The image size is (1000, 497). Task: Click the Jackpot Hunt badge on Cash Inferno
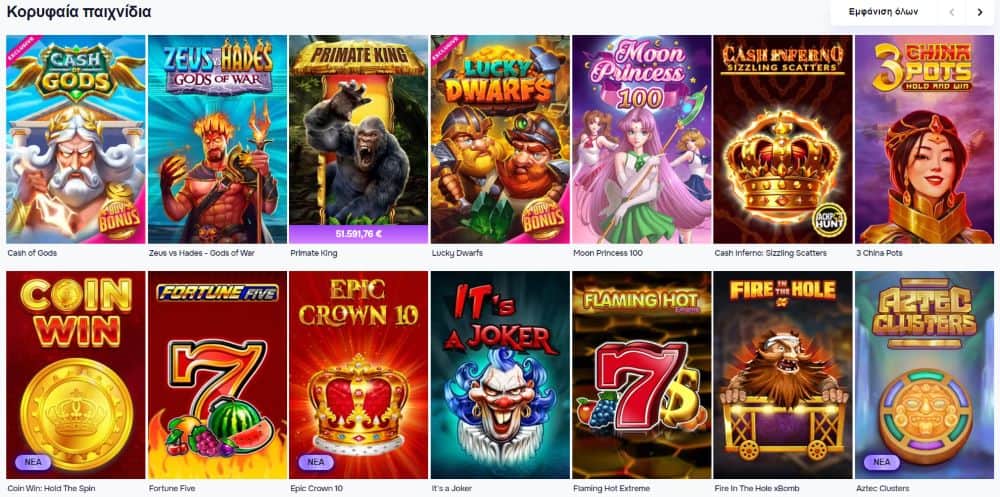click(x=828, y=220)
